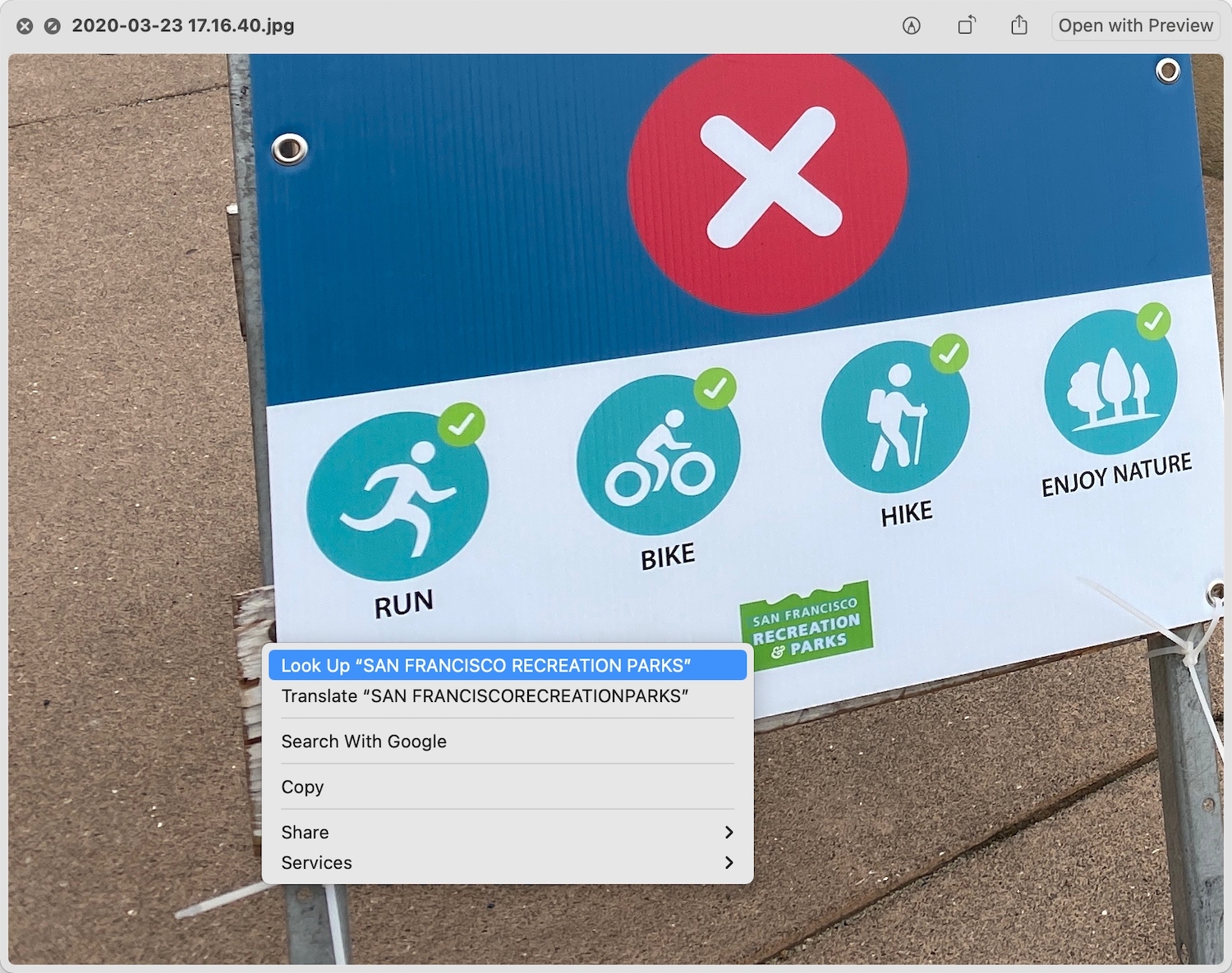
Task: Enter full screen with the circular arrow button
Action: tap(52, 26)
